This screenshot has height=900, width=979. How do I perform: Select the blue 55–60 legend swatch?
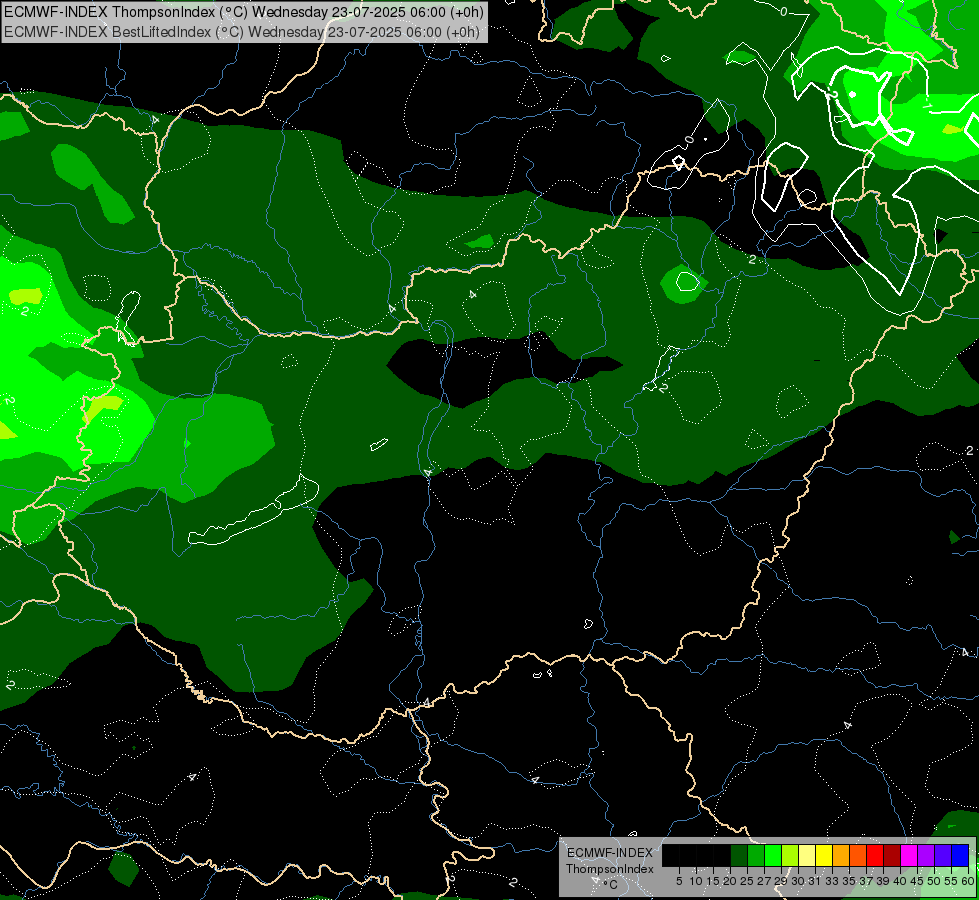[x=960, y=855]
